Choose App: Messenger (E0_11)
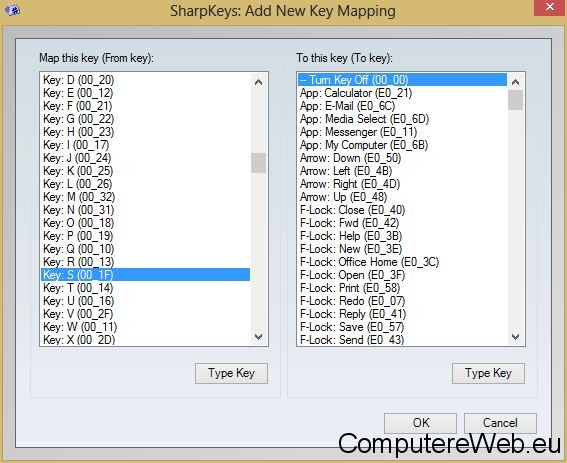This screenshot has height=463, width=567. (402, 132)
